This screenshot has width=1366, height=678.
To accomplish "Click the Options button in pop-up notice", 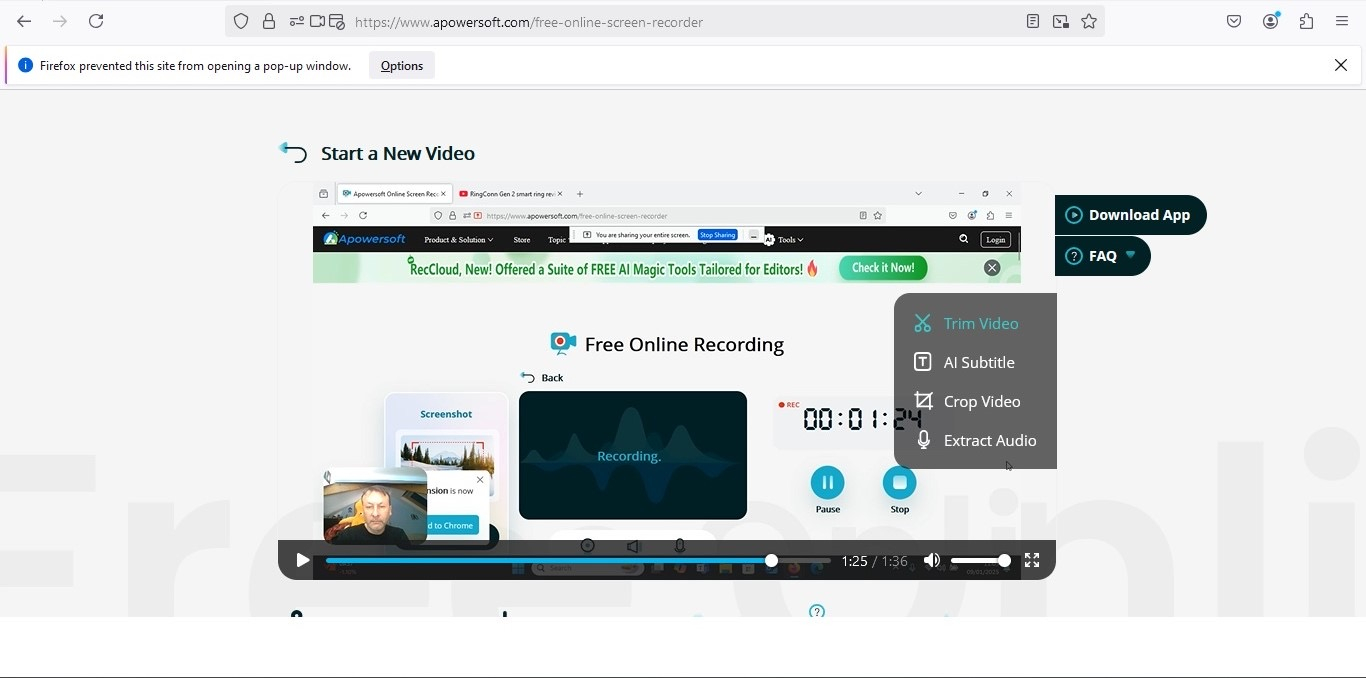I will click(x=402, y=66).
